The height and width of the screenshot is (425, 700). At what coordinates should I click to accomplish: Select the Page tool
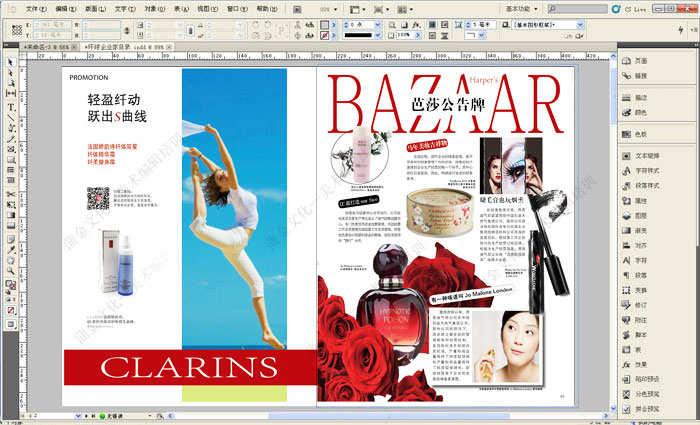click(11, 83)
